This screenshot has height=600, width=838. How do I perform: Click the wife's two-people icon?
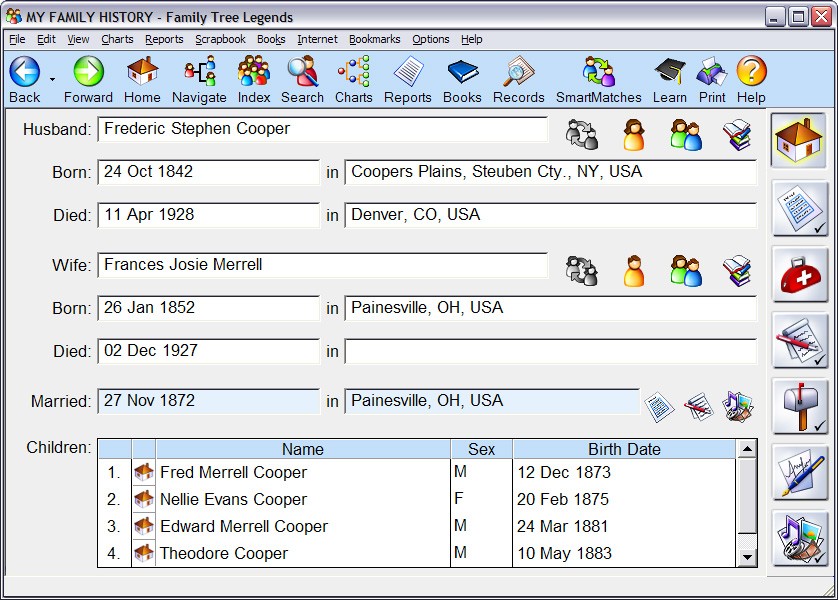point(686,270)
